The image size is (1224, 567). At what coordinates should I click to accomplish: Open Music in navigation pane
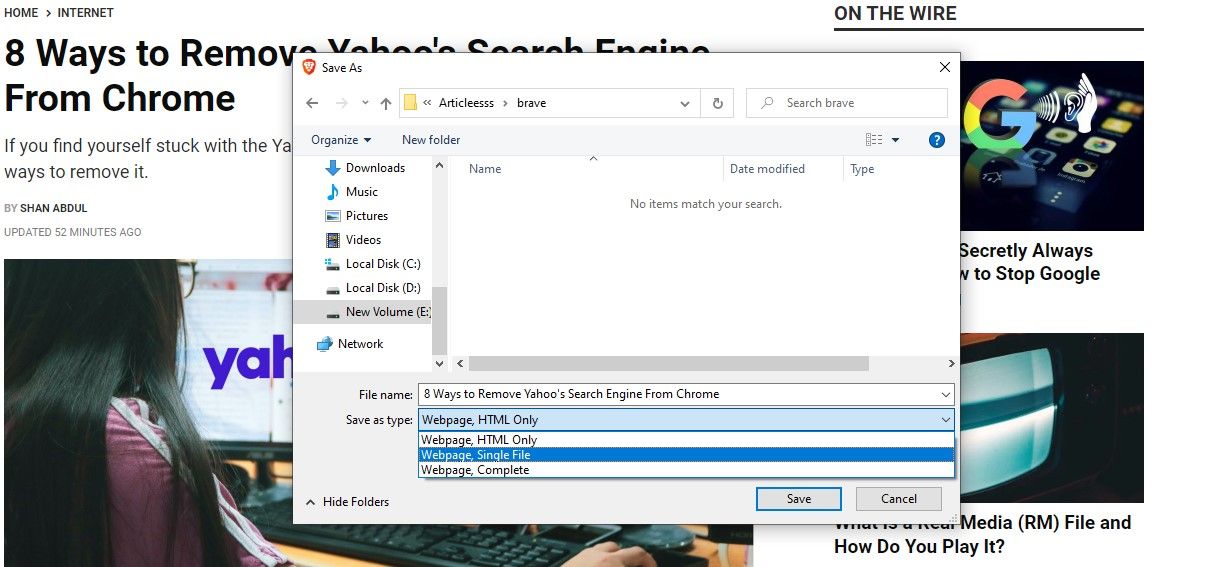(361, 192)
